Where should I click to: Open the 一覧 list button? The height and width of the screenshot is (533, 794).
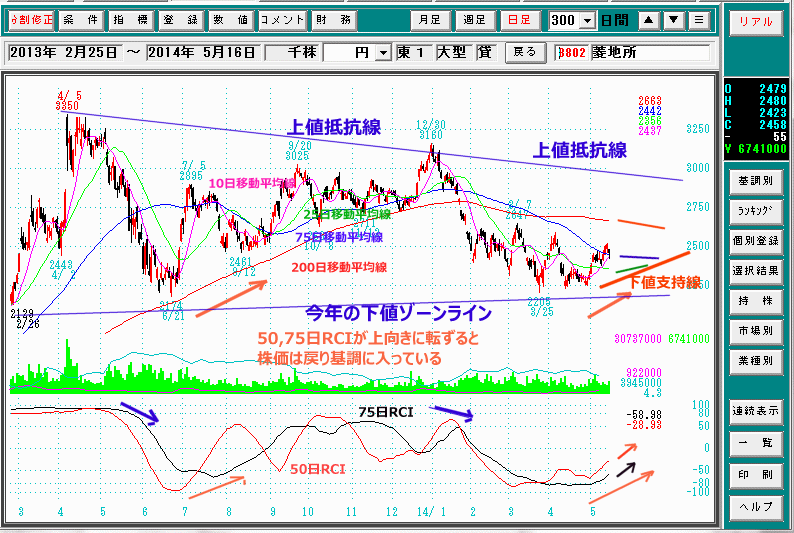[756, 443]
